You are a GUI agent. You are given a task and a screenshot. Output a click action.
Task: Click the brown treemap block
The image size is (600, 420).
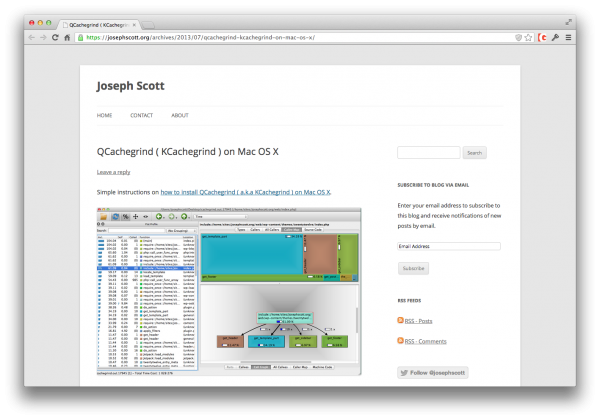[320, 254]
